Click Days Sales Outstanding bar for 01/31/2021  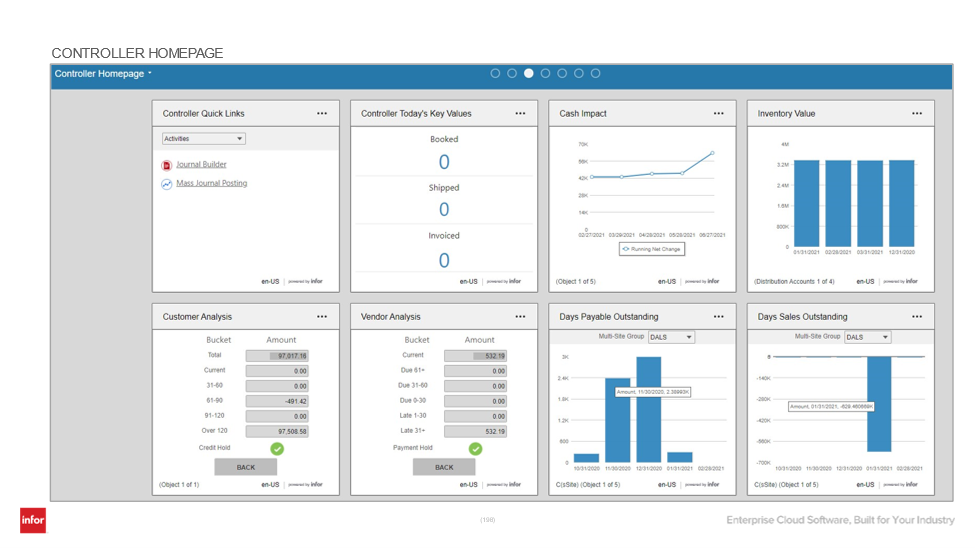coord(879,404)
